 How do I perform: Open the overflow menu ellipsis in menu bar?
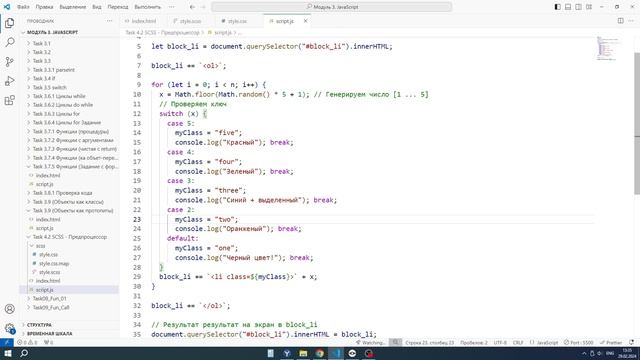[171, 7]
